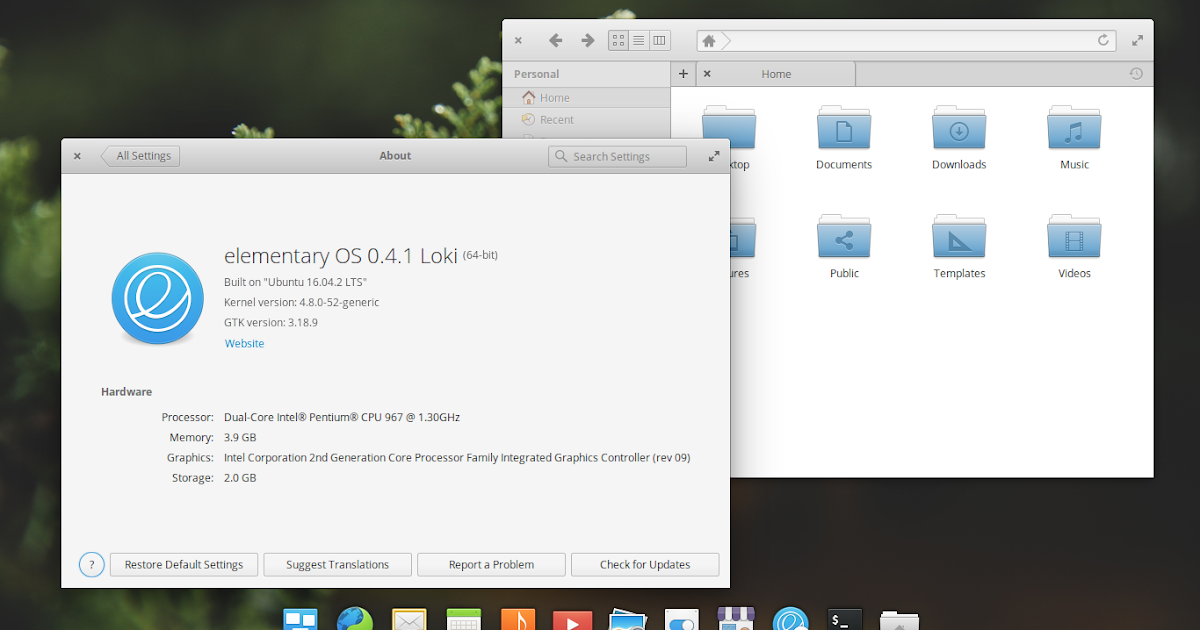Open Files from the dock

point(899,620)
